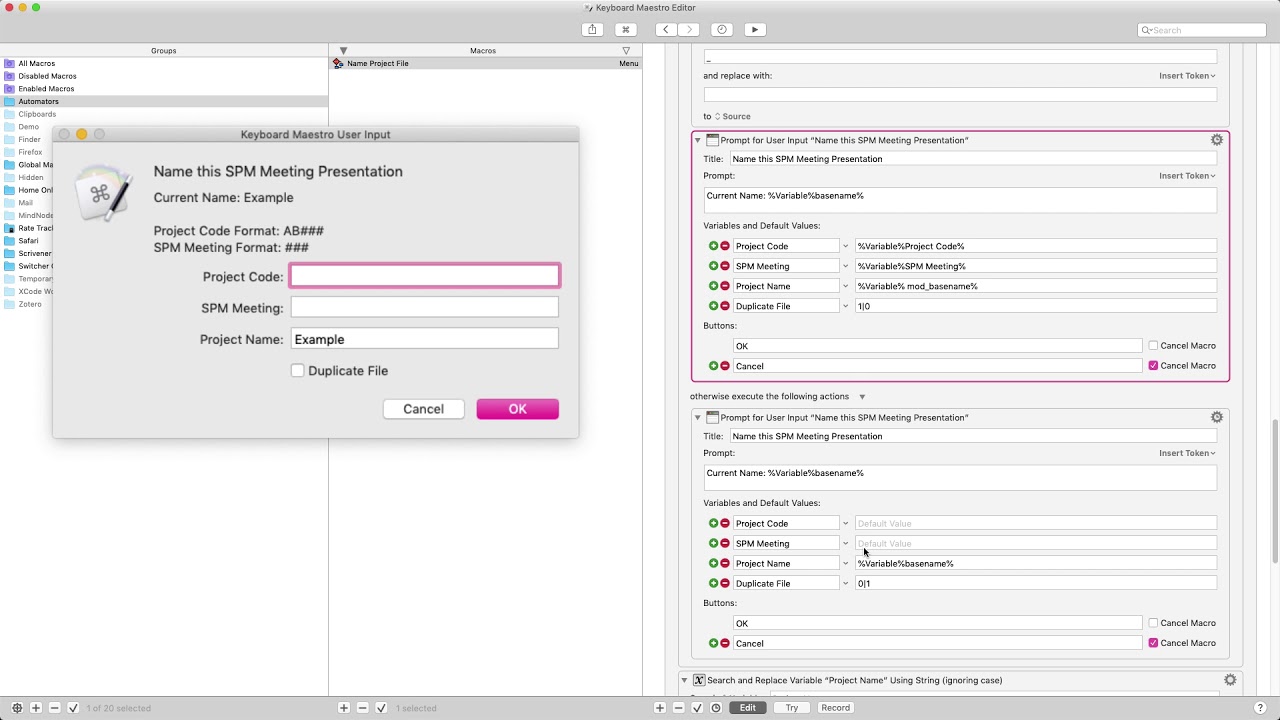Toggle action enable checkmark under editor
The width and height of the screenshot is (1280, 720).
point(697,708)
